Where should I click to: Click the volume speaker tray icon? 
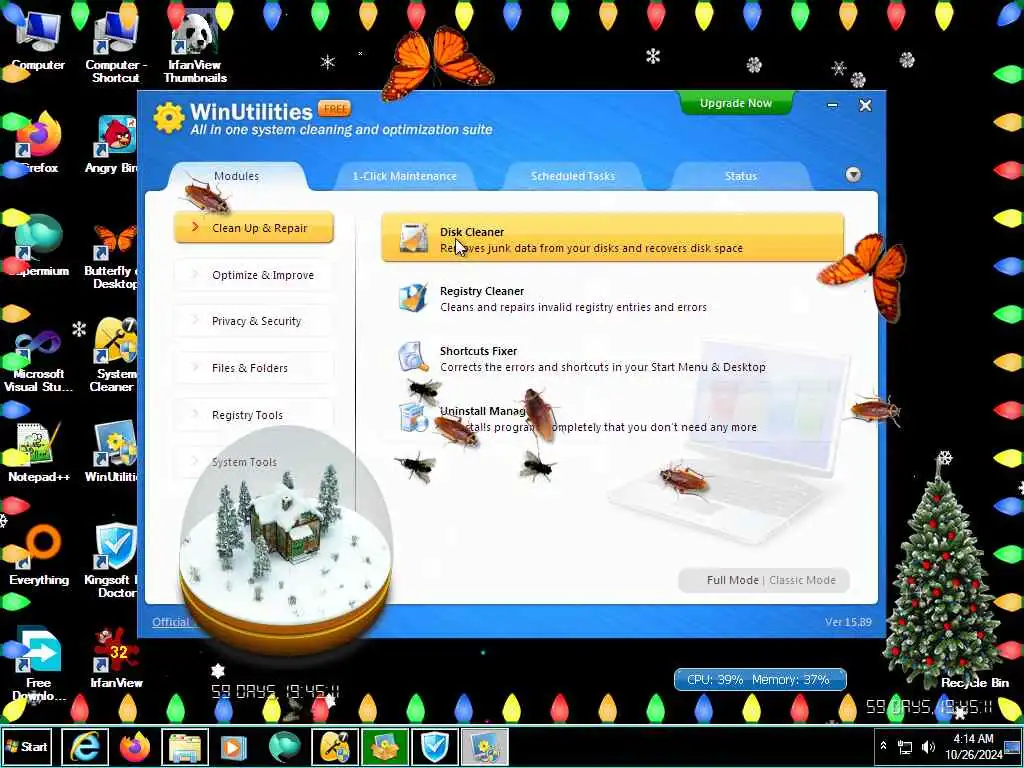pos(928,746)
